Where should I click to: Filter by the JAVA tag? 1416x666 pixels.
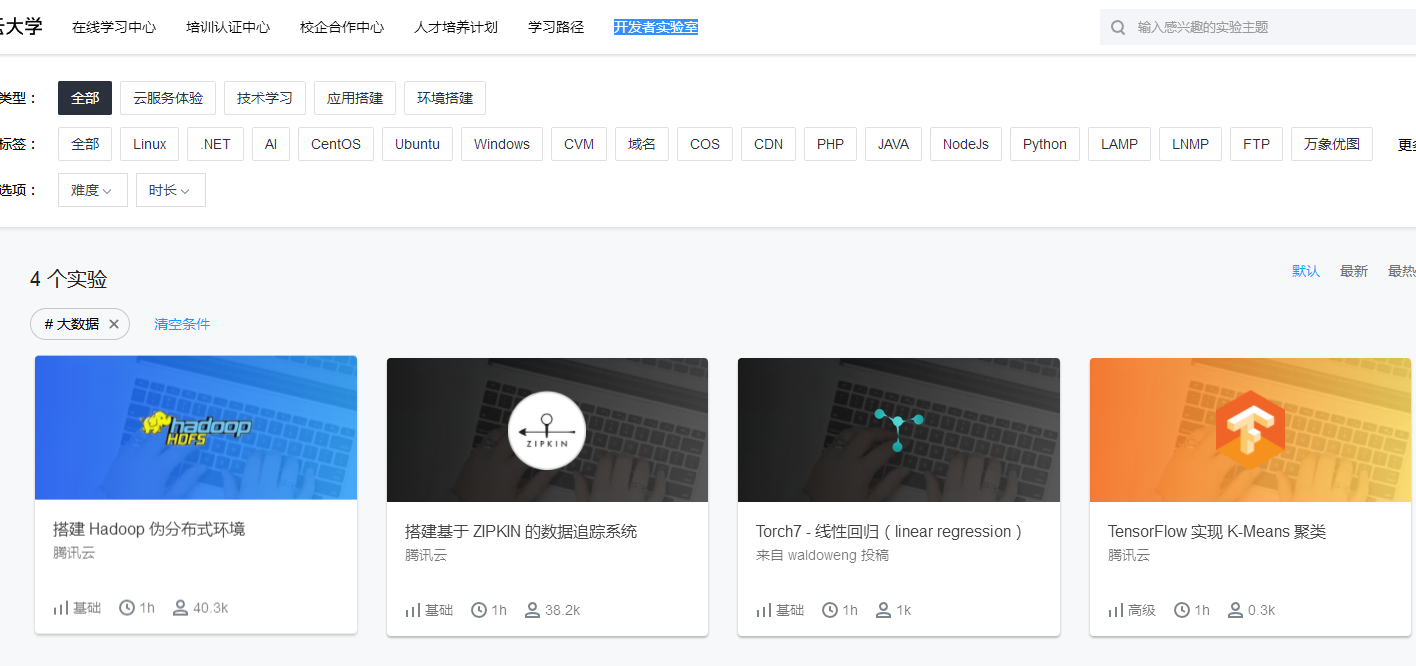(x=893, y=144)
